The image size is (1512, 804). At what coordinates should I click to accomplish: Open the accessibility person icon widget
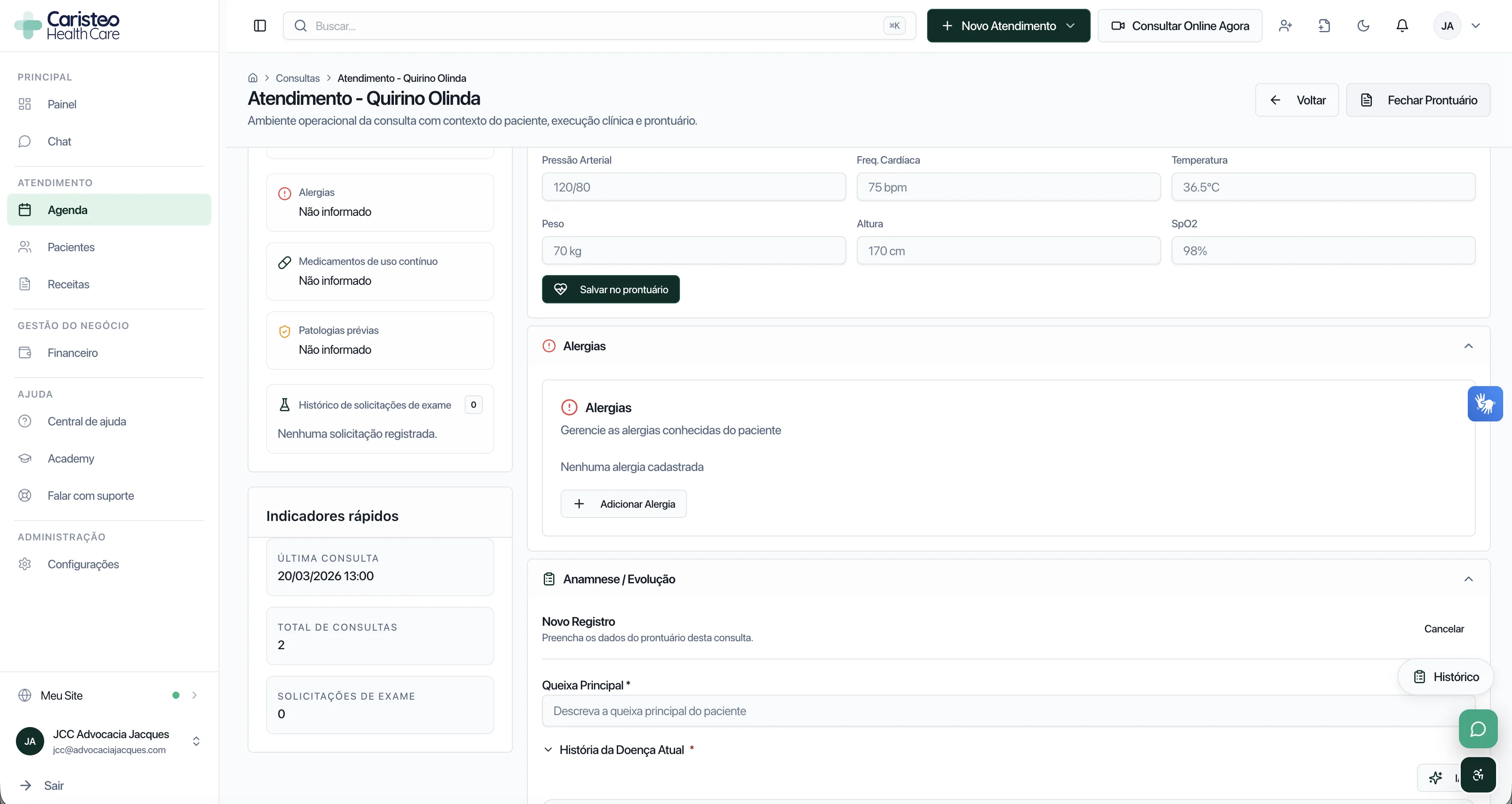coord(1478,776)
